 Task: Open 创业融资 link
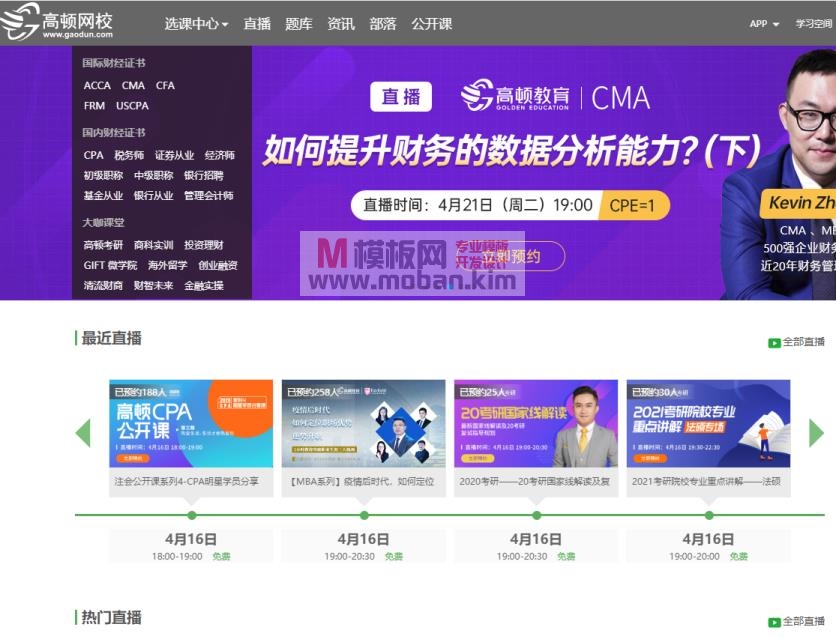click(x=218, y=265)
